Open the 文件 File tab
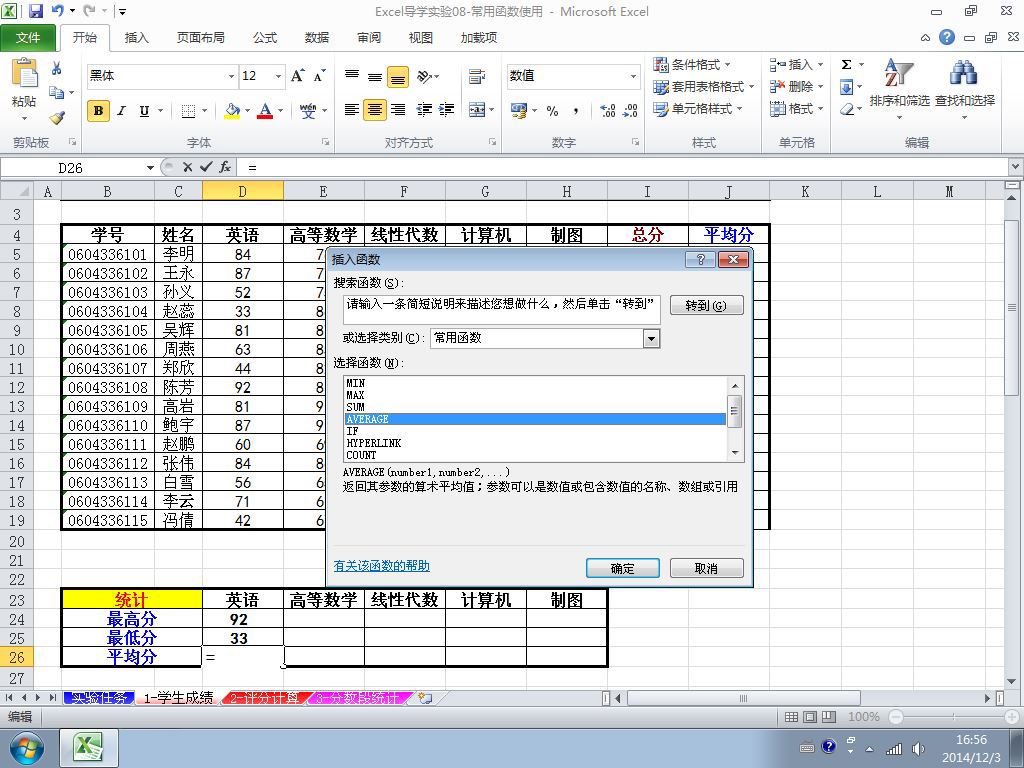 coord(28,38)
